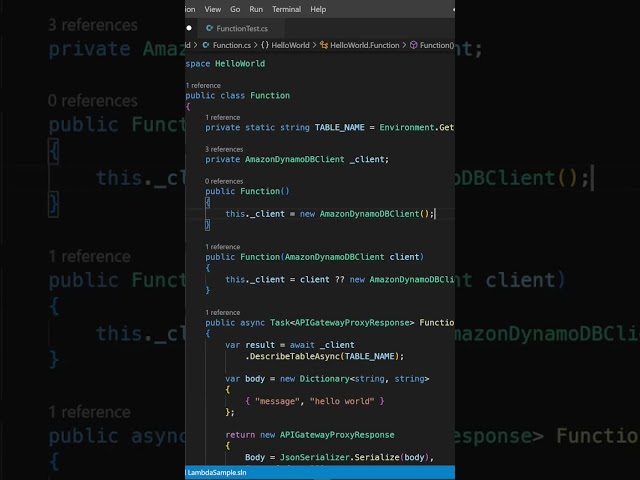Show the 1 reference above Function(AmazonDynamoDBClient client)
Viewport: 640px width, 480px height.
(x=223, y=247)
